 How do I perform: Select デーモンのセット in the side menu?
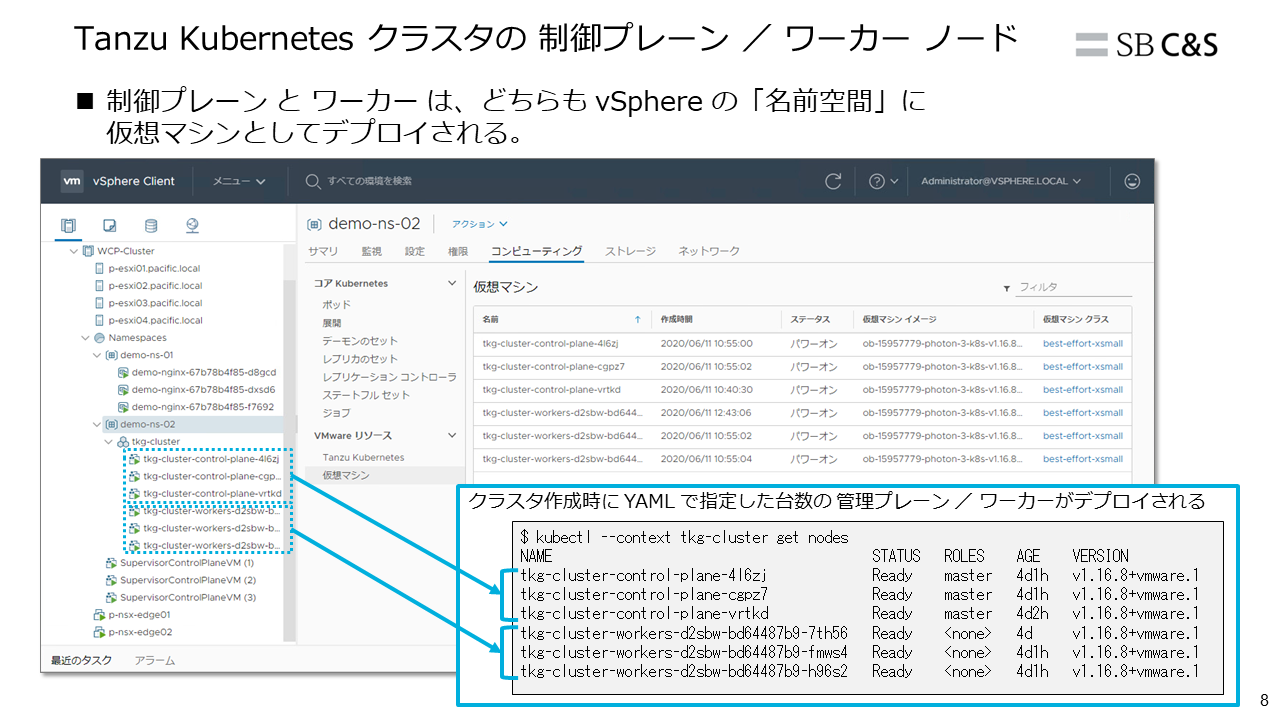(360, 341)
